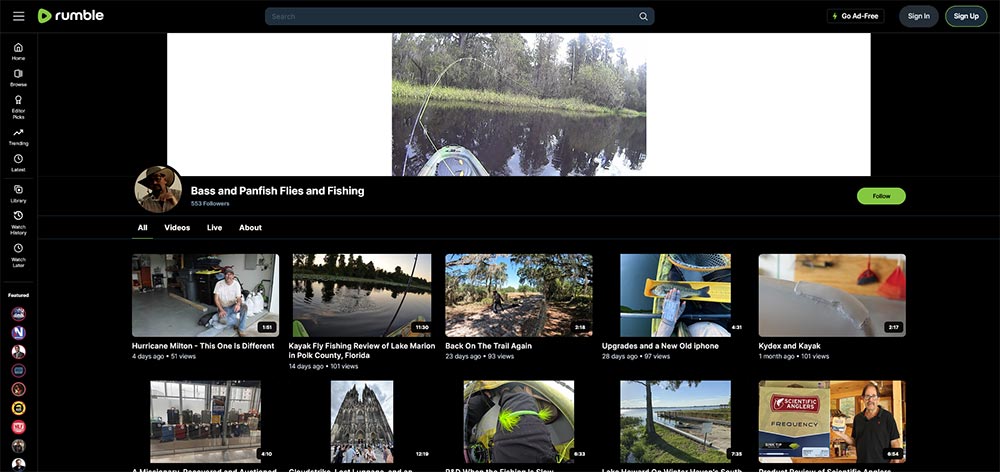Screen dimensions: 1000x472
Task: Click the Rumble logo
Action: 70,16
